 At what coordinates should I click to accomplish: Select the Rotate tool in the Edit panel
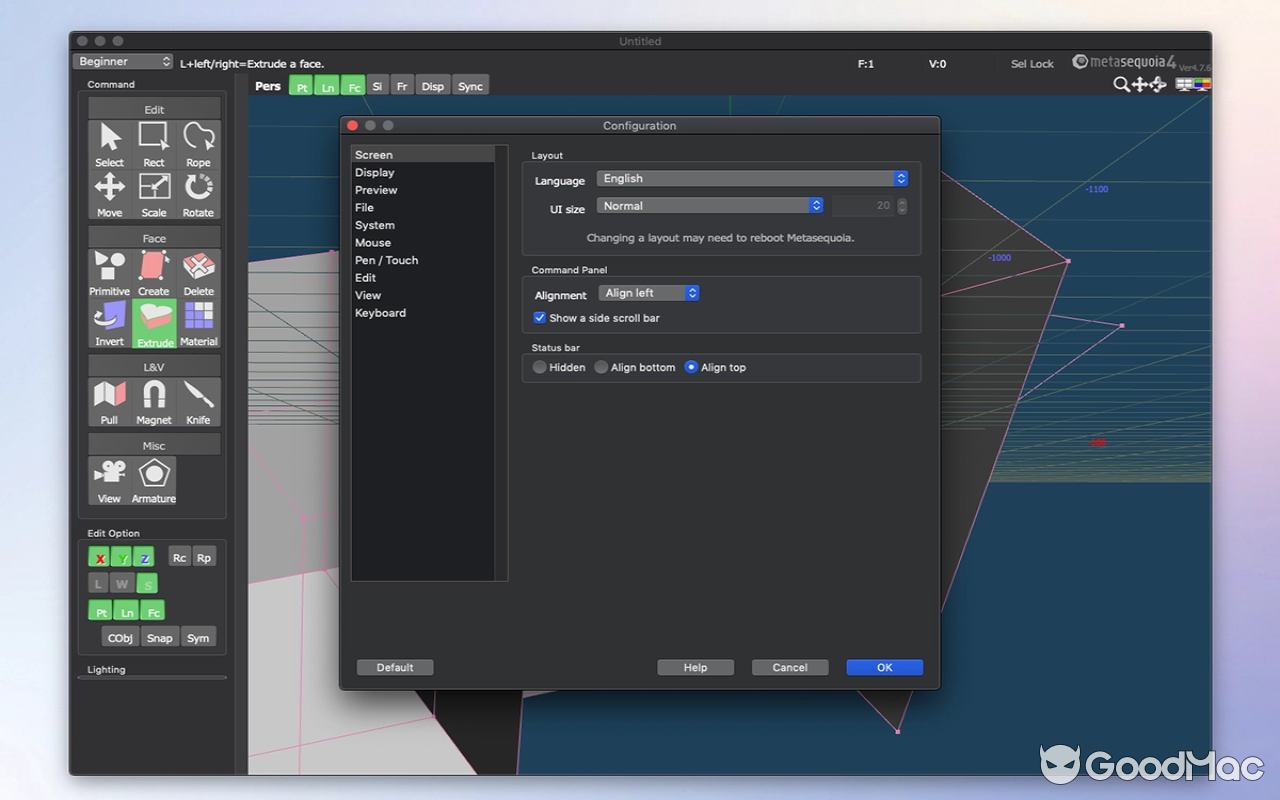click(x=198, y=193)
